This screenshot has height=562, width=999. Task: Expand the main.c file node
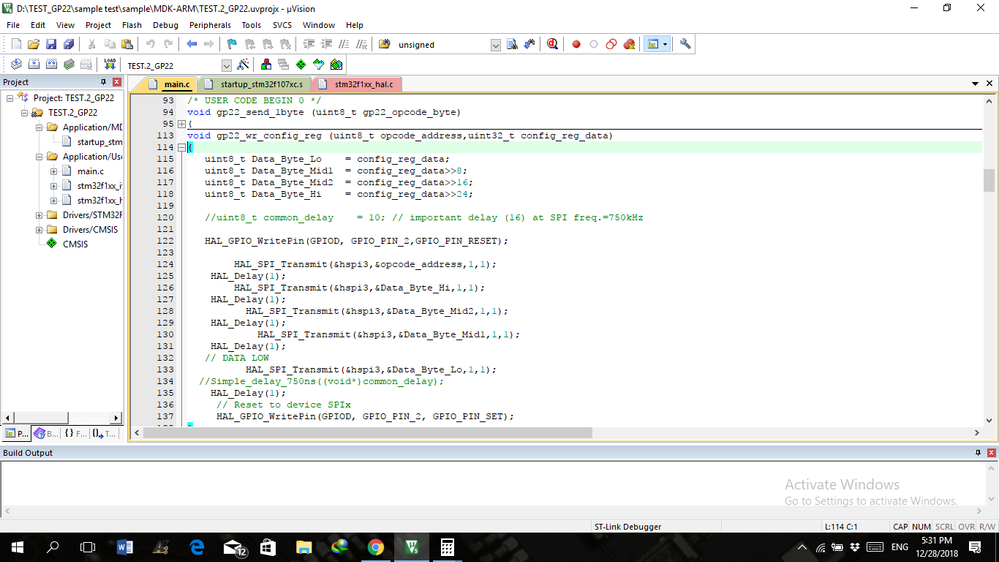[54, 171]
